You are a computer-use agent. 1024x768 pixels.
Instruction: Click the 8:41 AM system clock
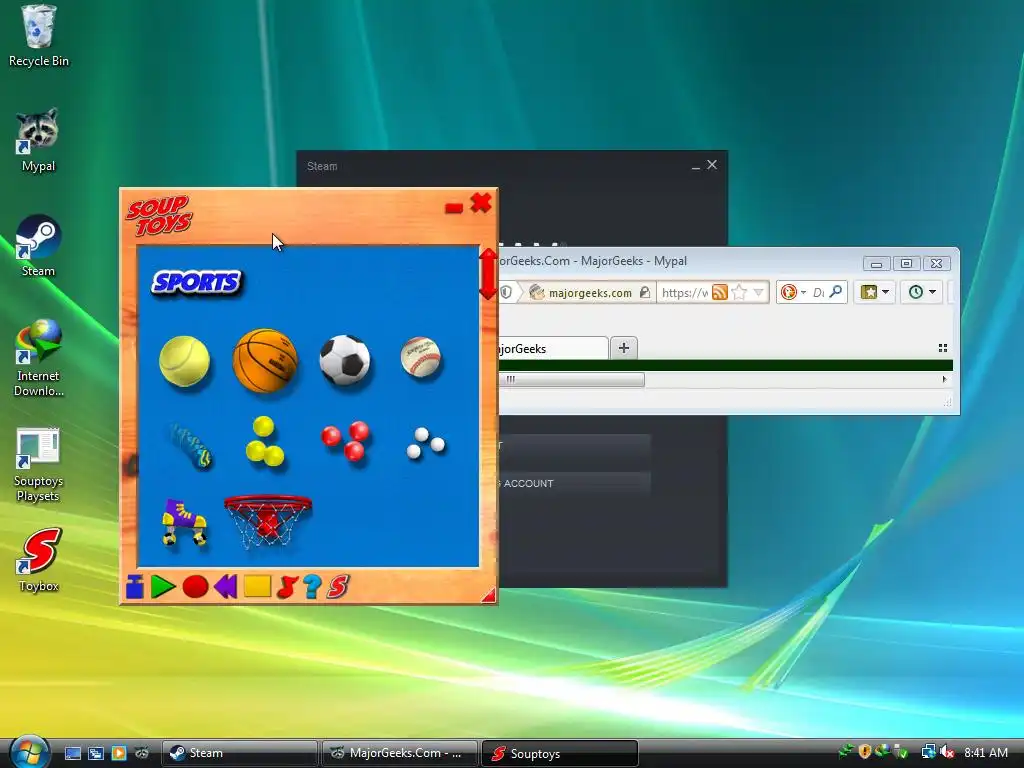pos(986,752)
